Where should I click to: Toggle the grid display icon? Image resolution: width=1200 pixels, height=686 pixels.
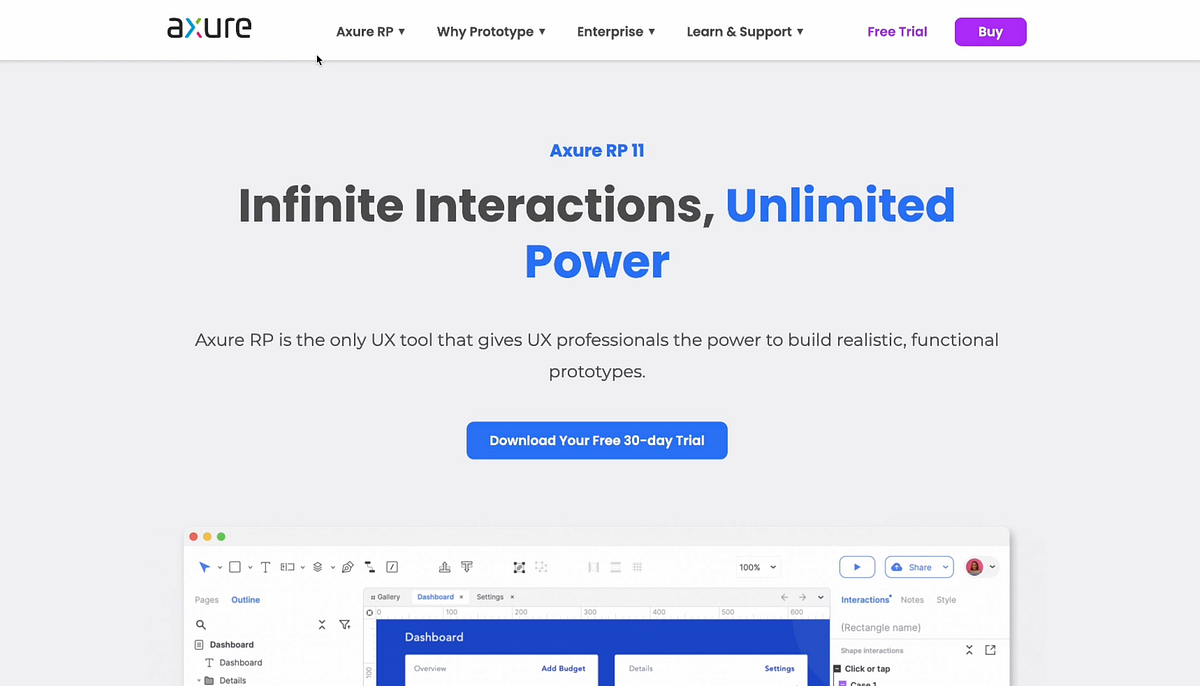pyautogui.click(x=637, y=567)
